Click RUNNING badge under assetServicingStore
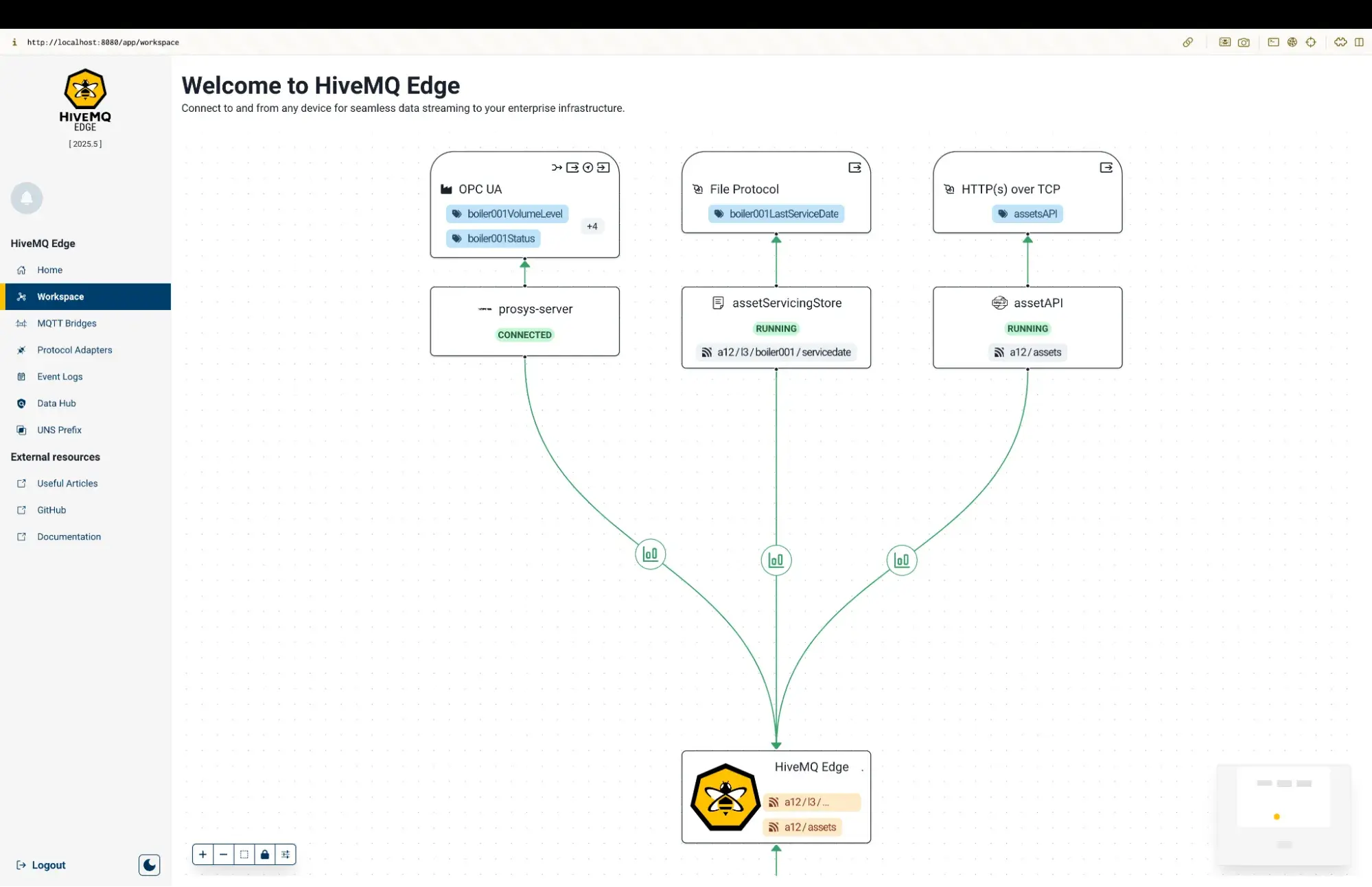This screenshot has height=887, width=1372. click(776, 329)
